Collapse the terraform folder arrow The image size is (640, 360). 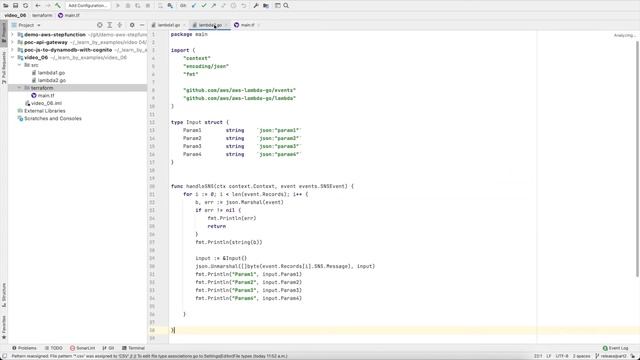19,88
